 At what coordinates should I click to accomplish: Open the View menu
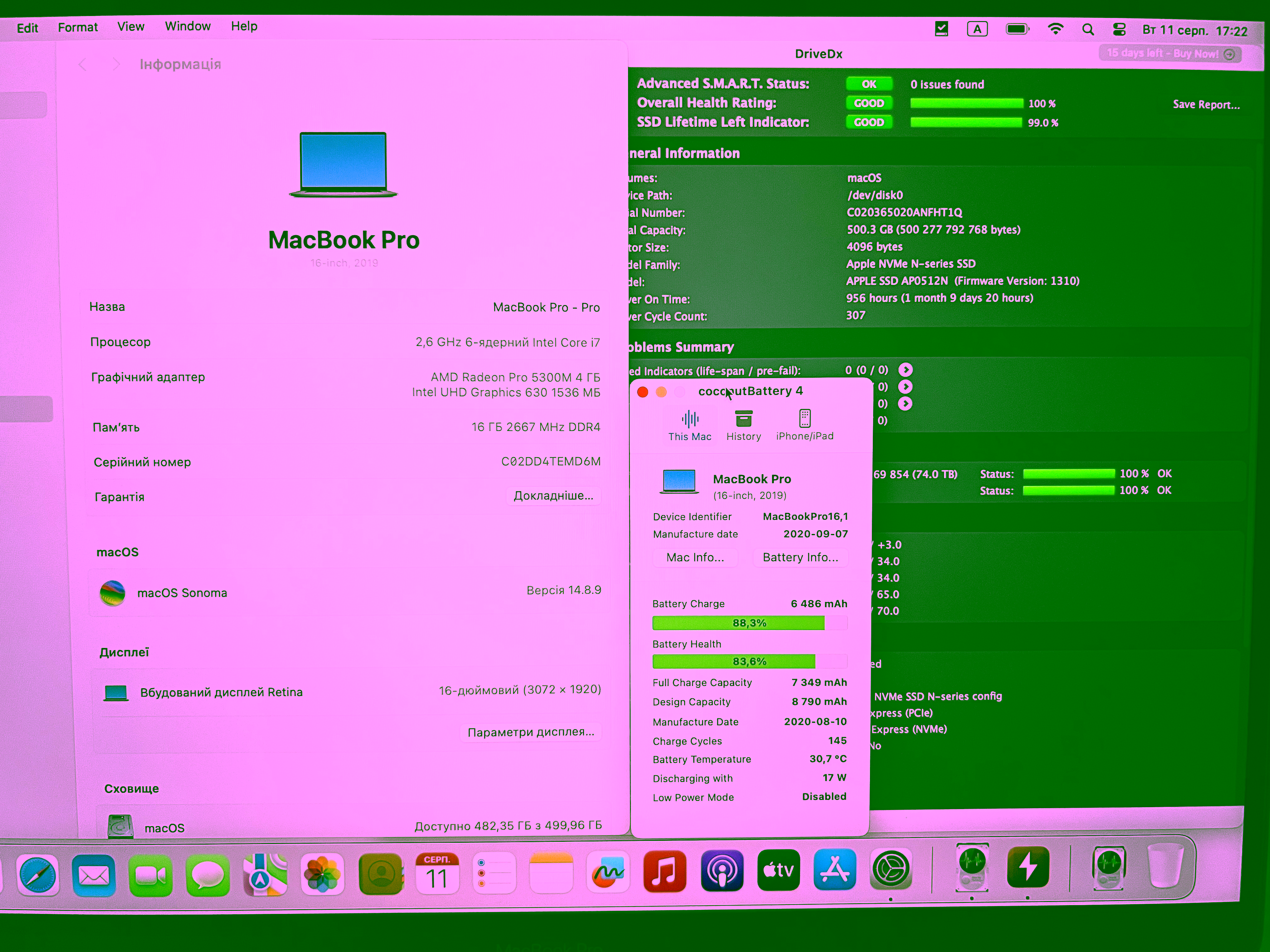[x=131, y=27]
